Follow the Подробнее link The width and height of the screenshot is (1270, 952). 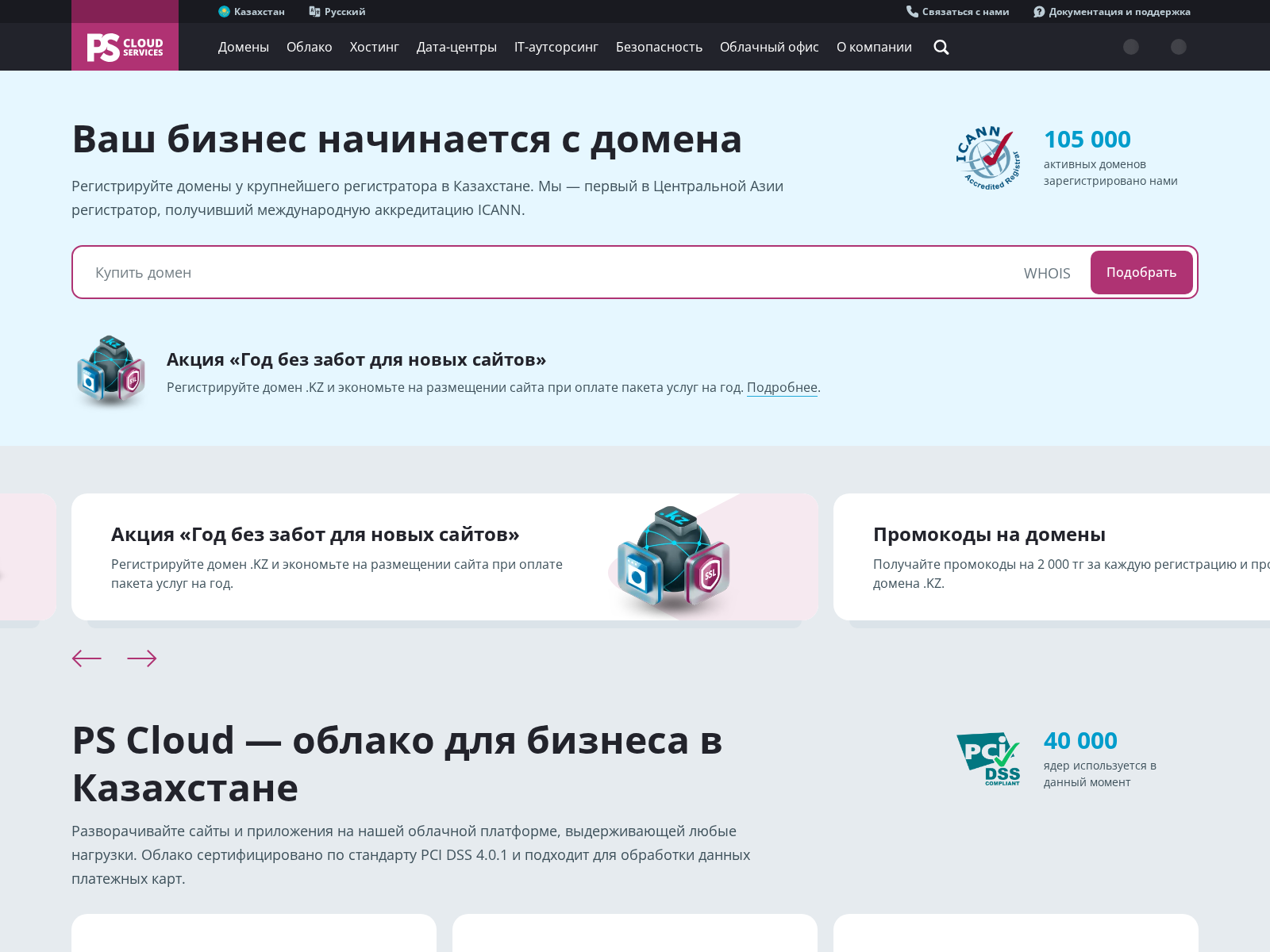point(782,388)
